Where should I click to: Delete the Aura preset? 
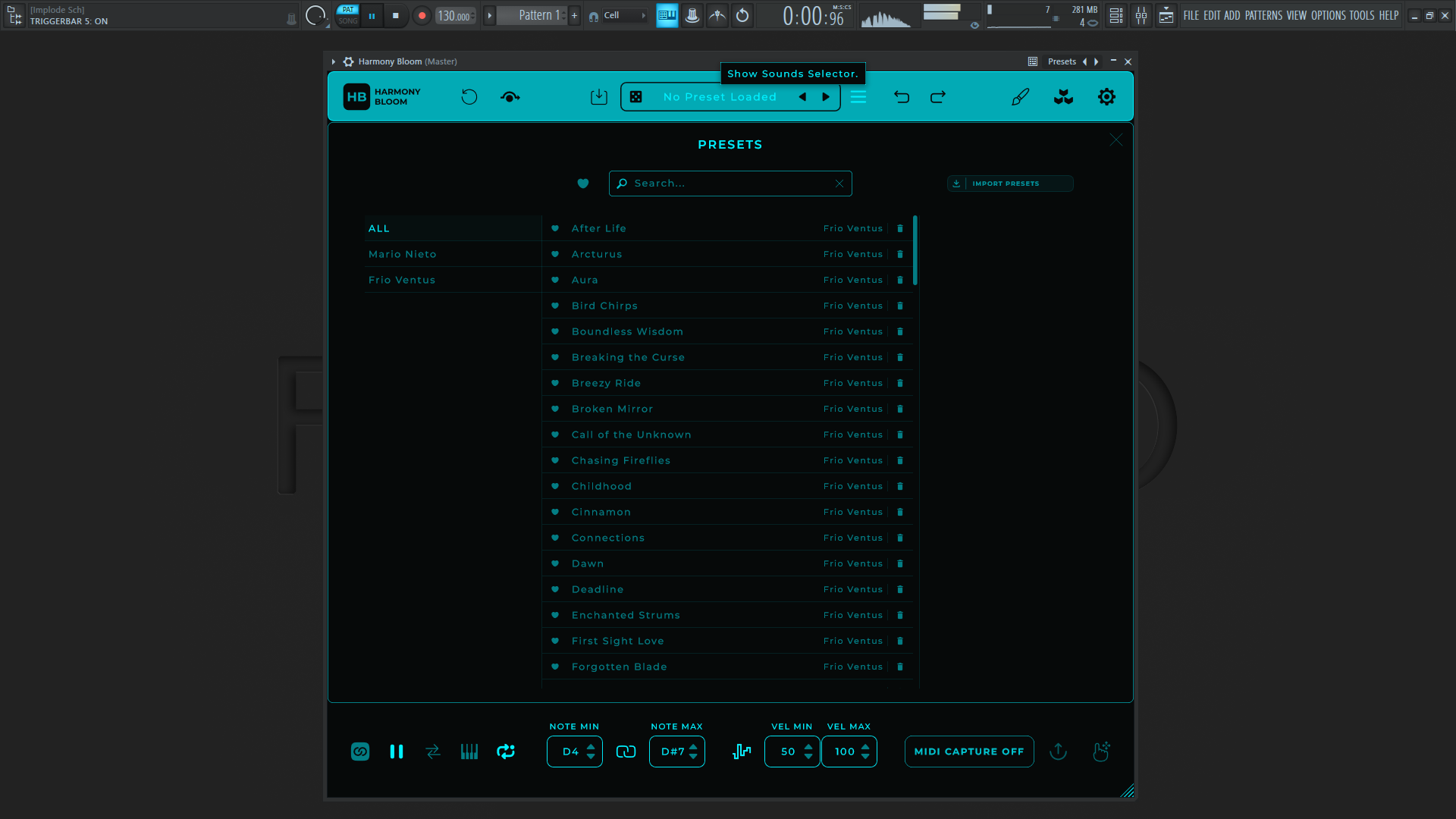click(900, 280)
